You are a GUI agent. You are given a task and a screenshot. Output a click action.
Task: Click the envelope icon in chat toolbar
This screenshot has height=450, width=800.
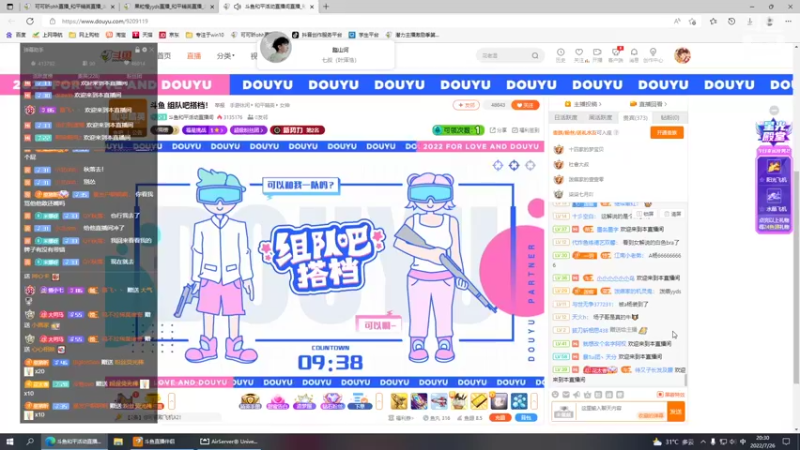(566, 394)
